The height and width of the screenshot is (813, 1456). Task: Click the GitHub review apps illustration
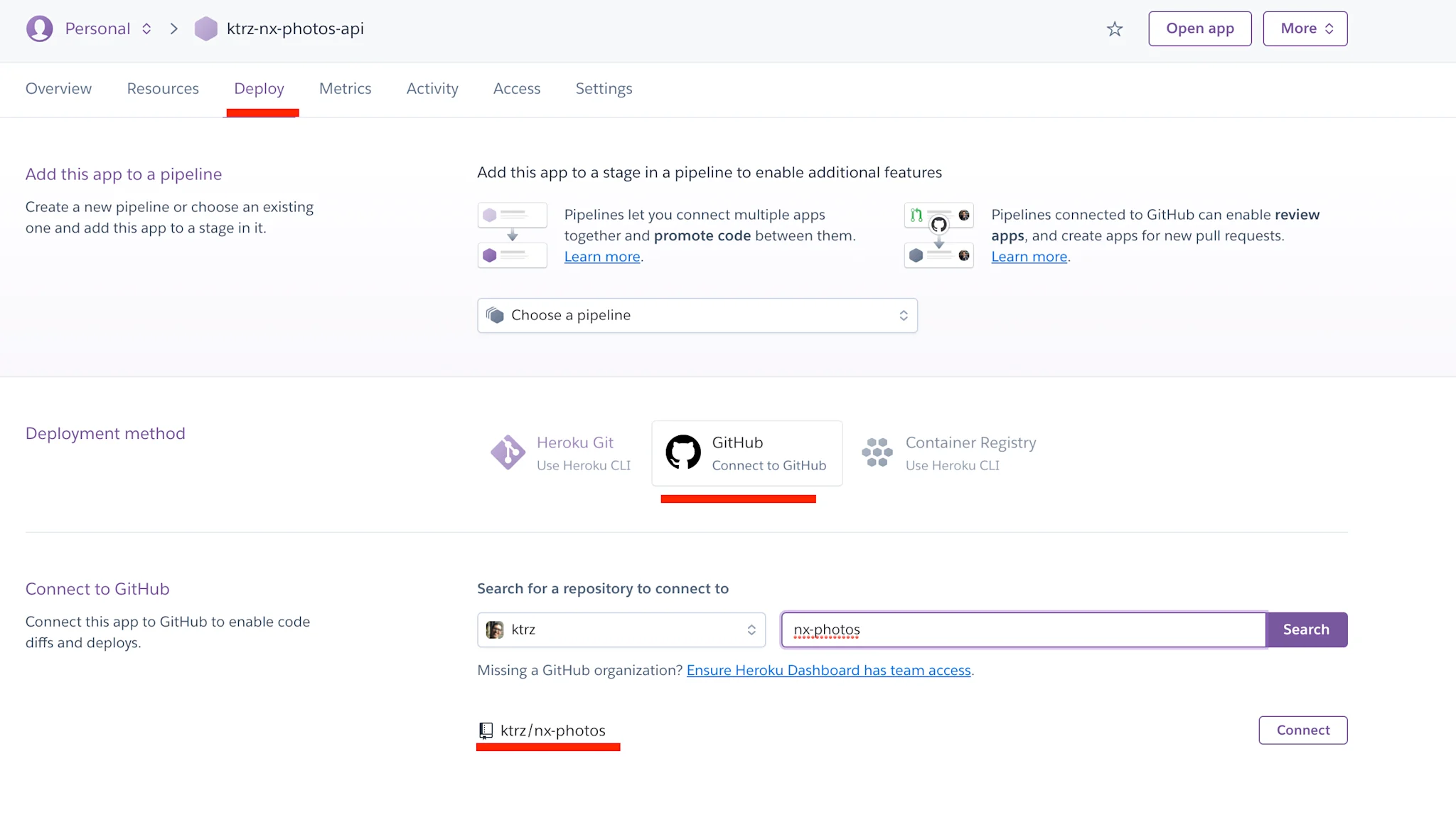pos(938,235)
